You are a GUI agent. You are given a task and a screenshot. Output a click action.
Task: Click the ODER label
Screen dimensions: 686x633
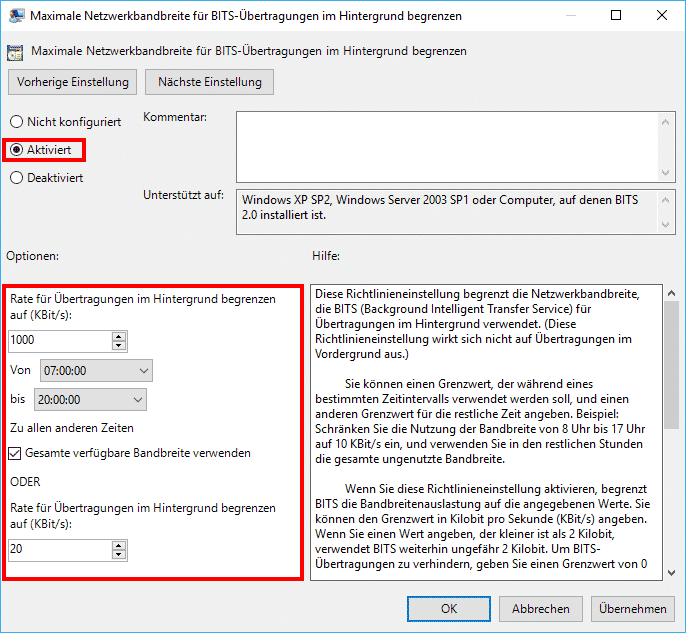click(25, 482)
